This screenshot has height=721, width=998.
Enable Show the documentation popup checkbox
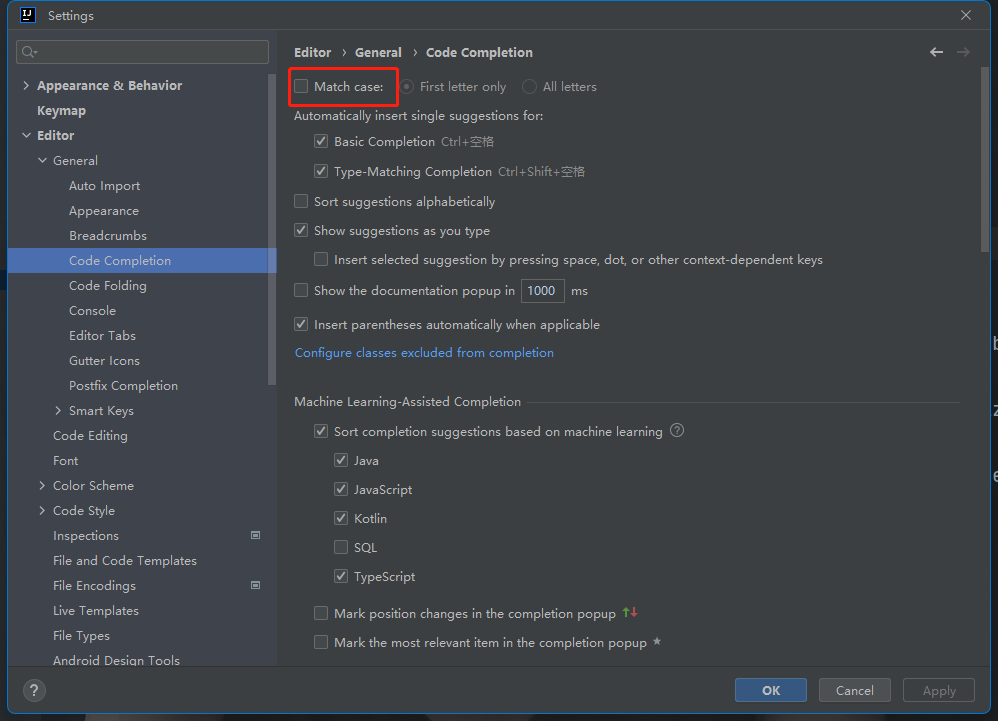click(301, 290)
